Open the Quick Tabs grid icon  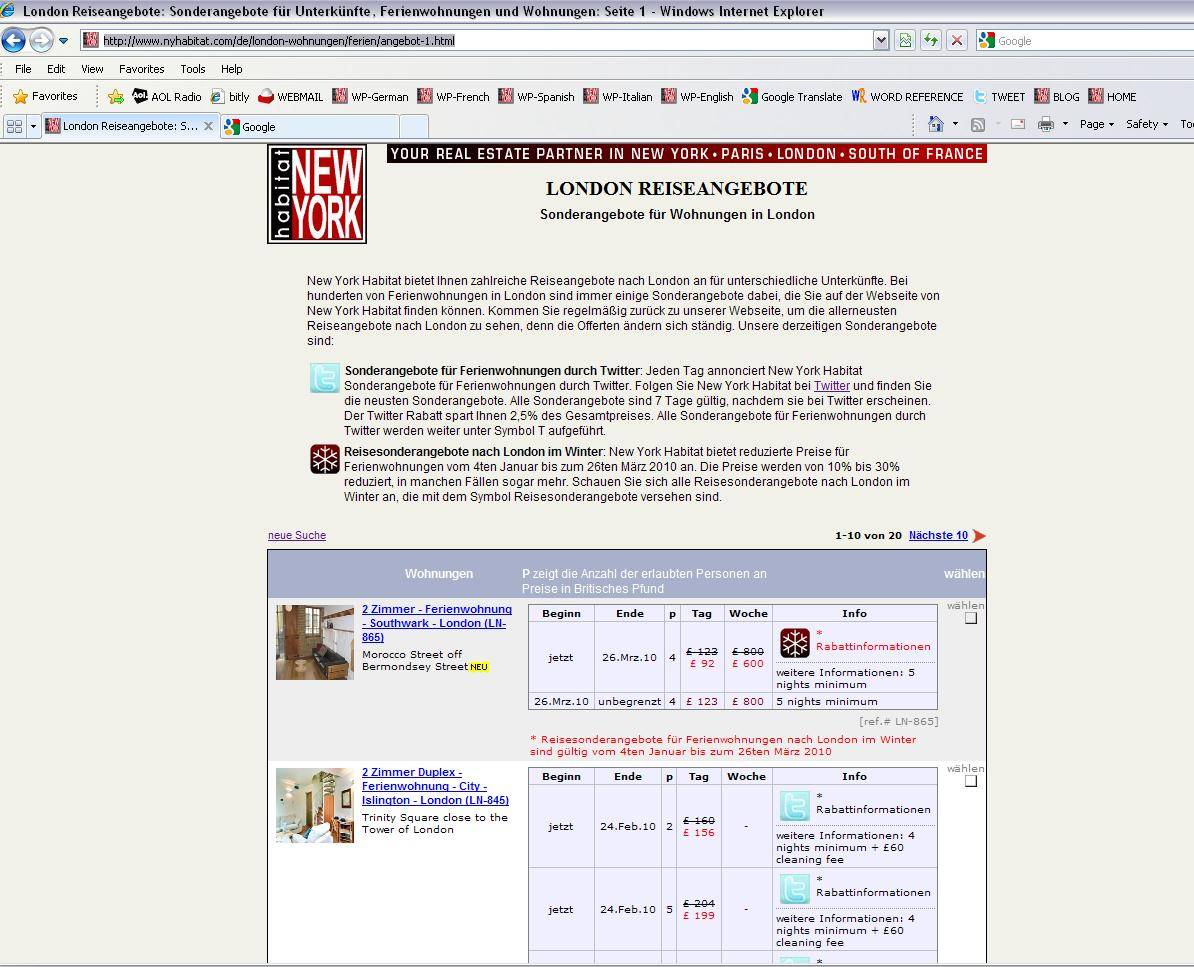pos(14,127)
